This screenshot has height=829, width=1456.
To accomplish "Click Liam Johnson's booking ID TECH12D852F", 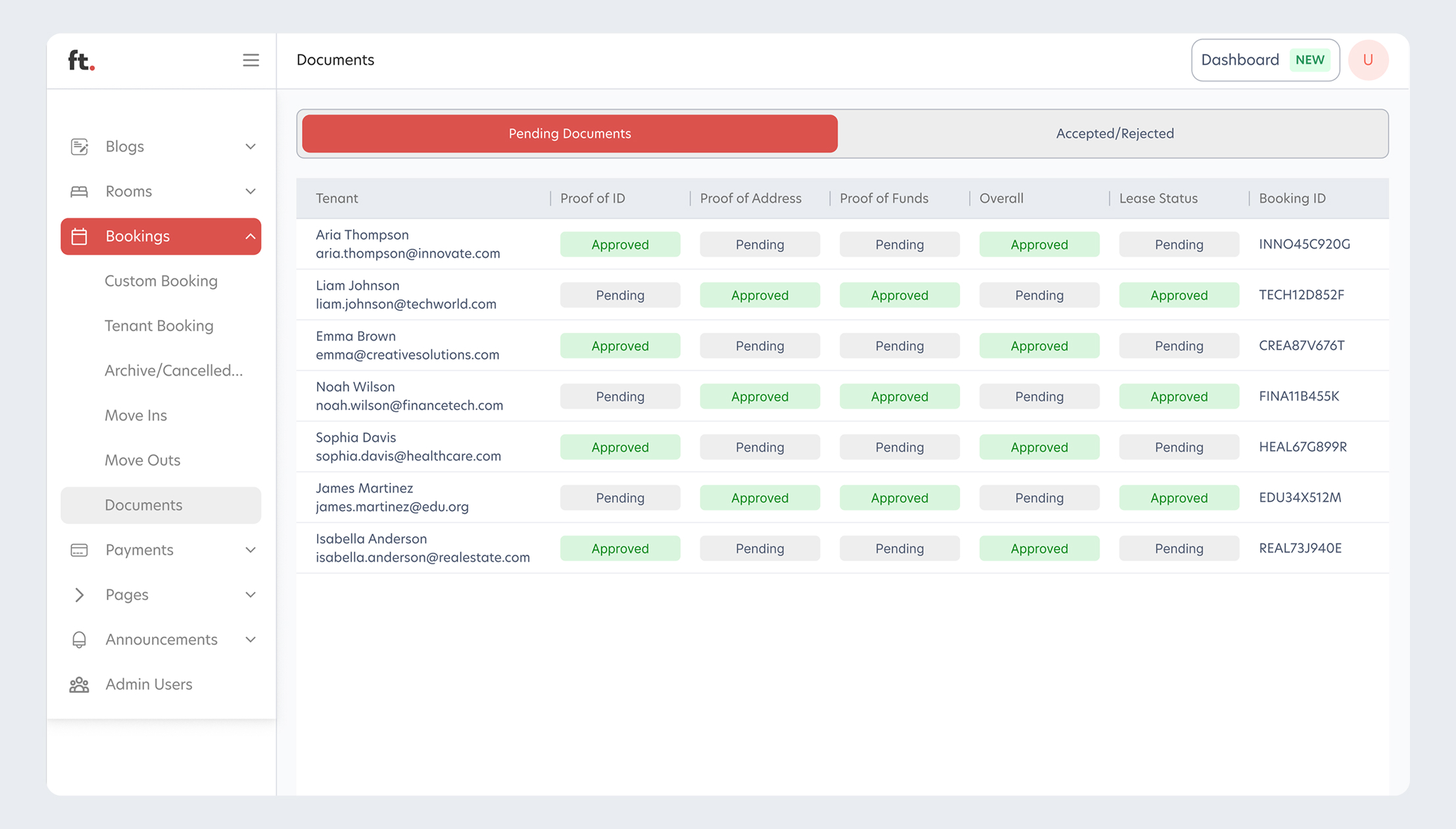I will (x=1301, y=295).
